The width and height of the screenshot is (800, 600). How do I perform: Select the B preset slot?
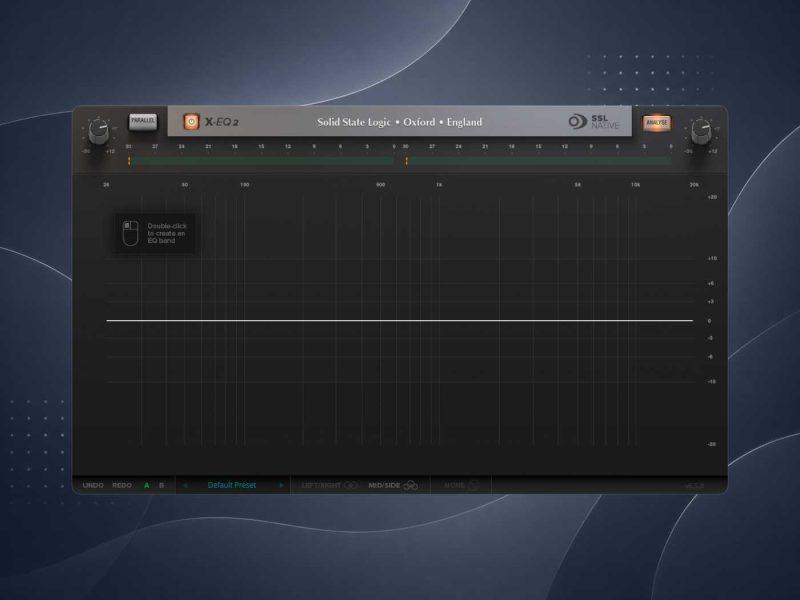162,485
